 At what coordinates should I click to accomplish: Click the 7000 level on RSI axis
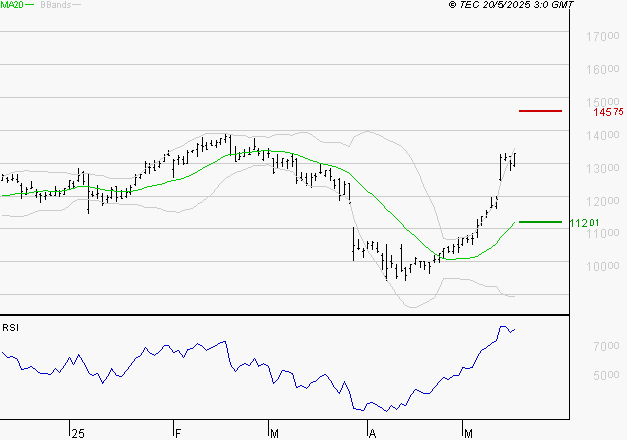(x=606, y=346)
